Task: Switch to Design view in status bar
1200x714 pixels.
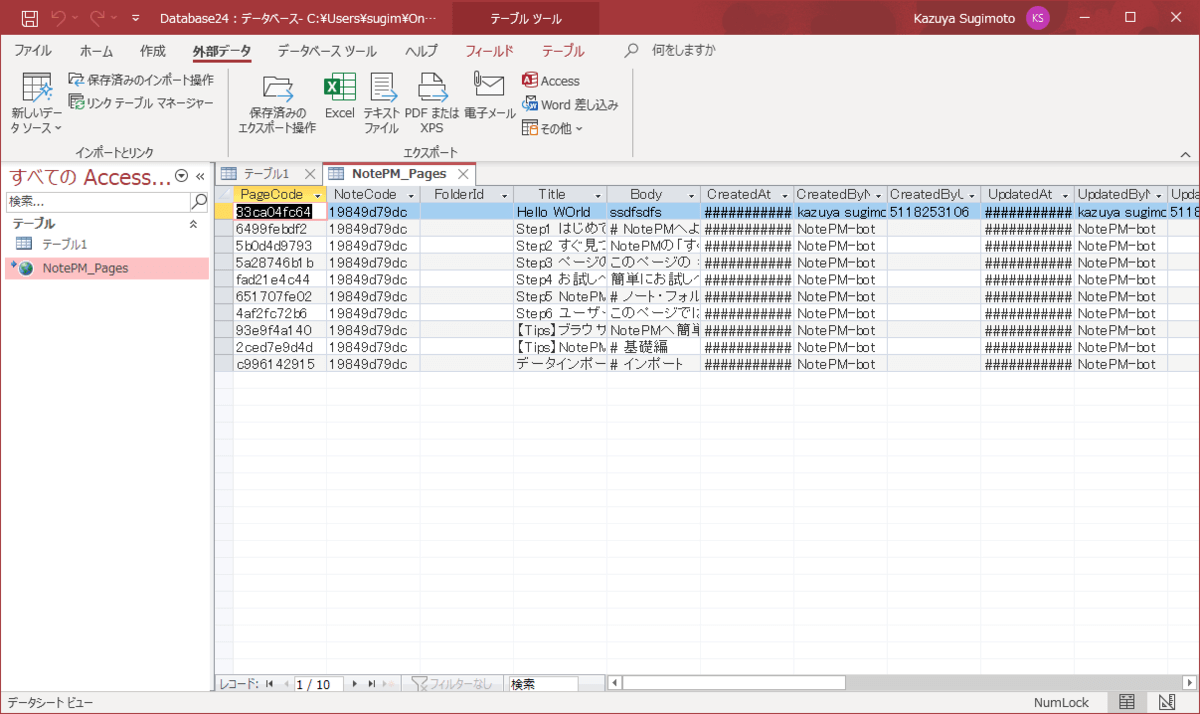Action: click(1165, 702)
